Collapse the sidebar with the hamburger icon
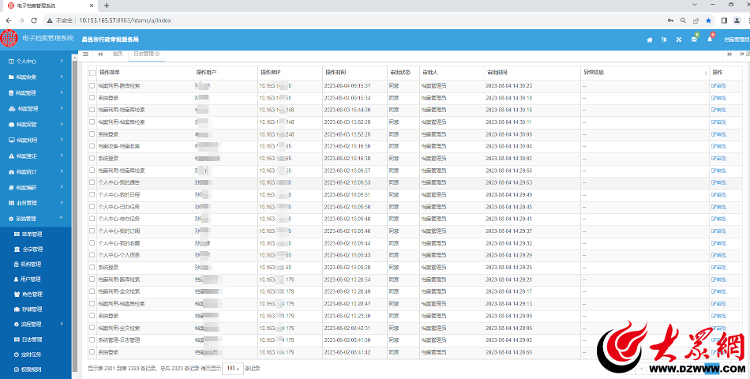Screen dimensions: 750x379 pyautogui.click(x=86, y=54)
